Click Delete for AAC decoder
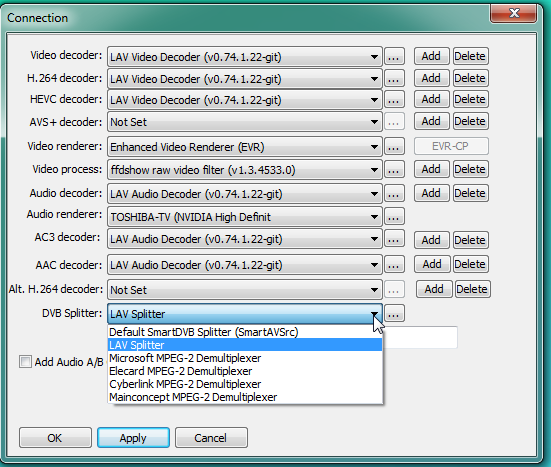 [471, 264]
